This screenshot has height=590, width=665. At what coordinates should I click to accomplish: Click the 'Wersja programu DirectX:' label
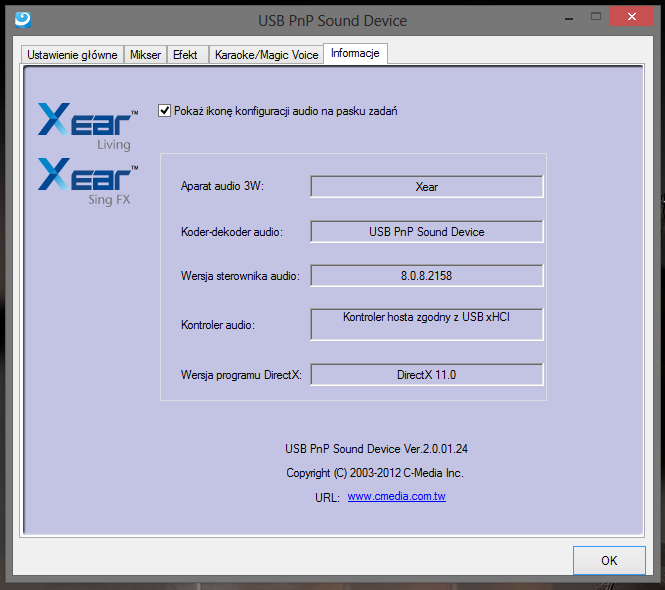pos(241,375)
